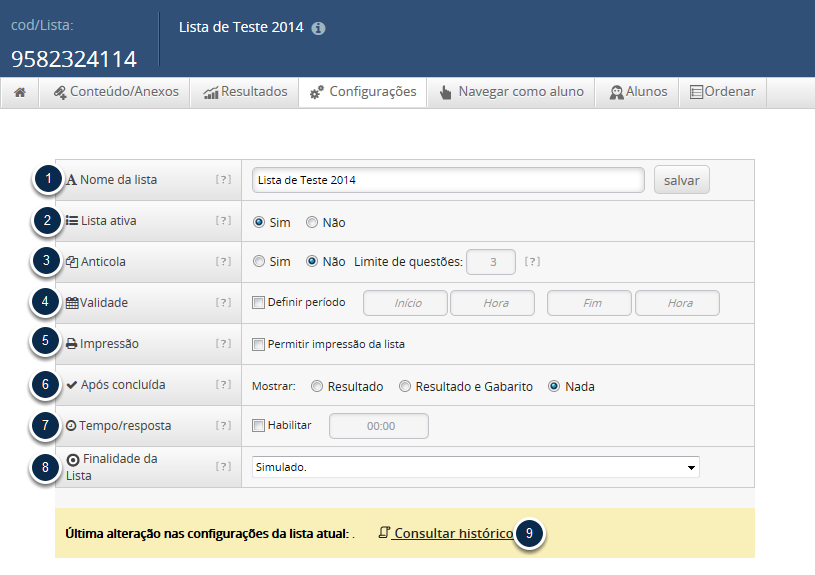Click the Fim date field
The image size is (815, 575).
[x=589, y=303]
